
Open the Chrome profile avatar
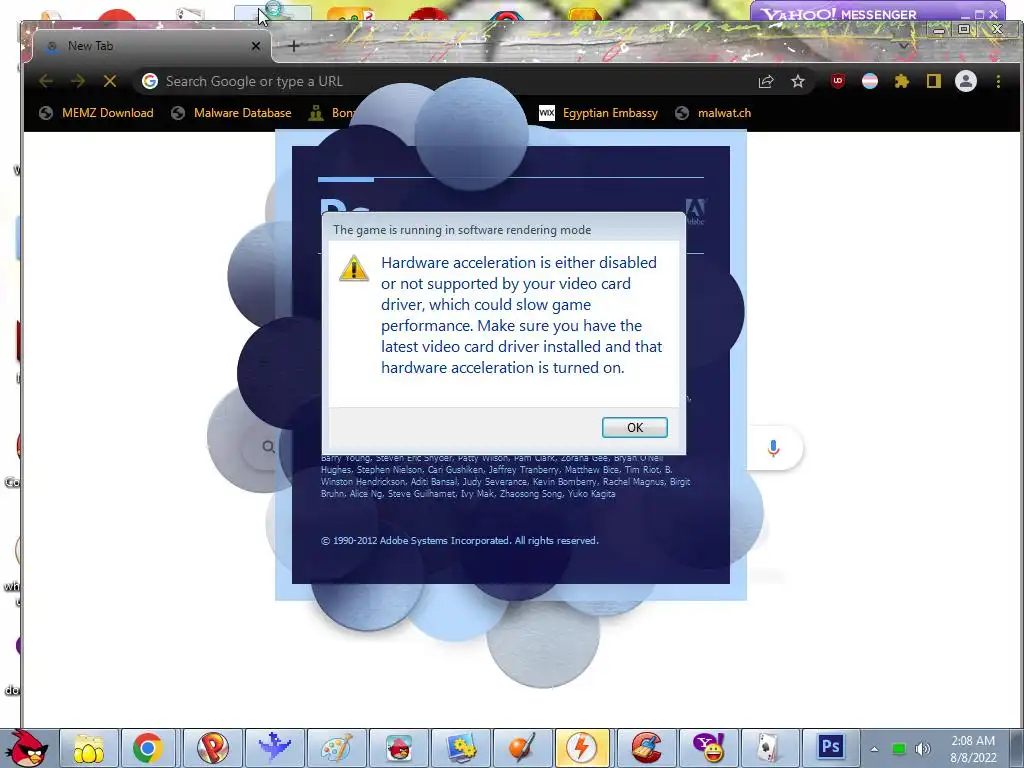(965, 81)
